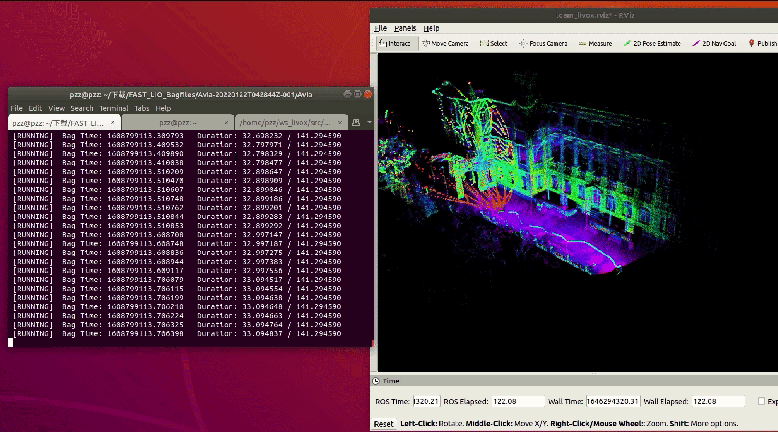778x432 pixels.
Task: Toggle the Experimental checkbox in Time panel
Action: [762, 401]
